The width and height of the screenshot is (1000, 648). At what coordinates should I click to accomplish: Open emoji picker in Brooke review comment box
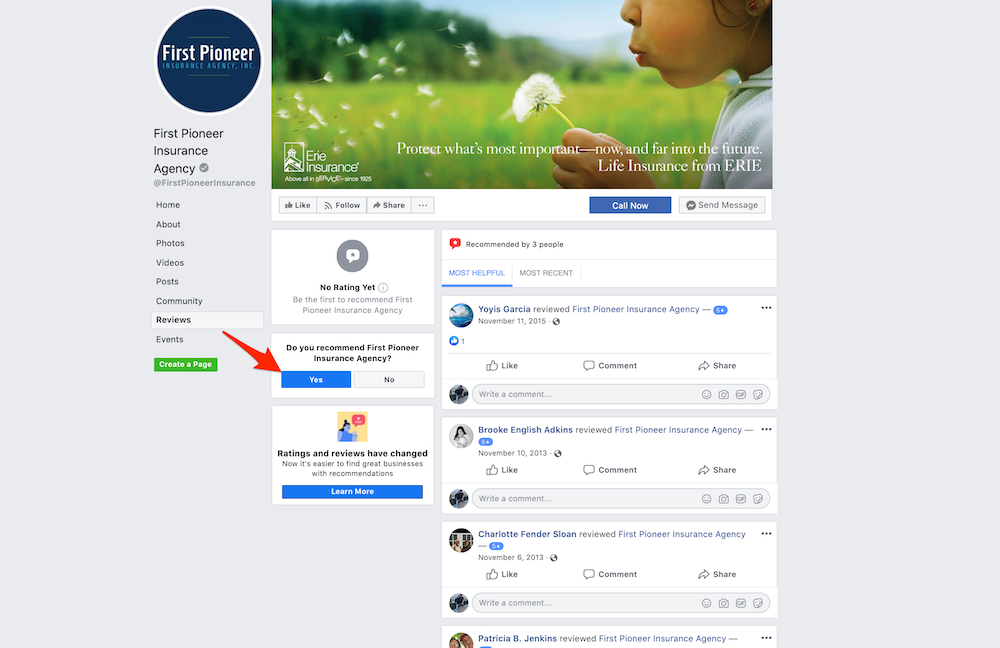pyautogui.click(x=707, y=499)
